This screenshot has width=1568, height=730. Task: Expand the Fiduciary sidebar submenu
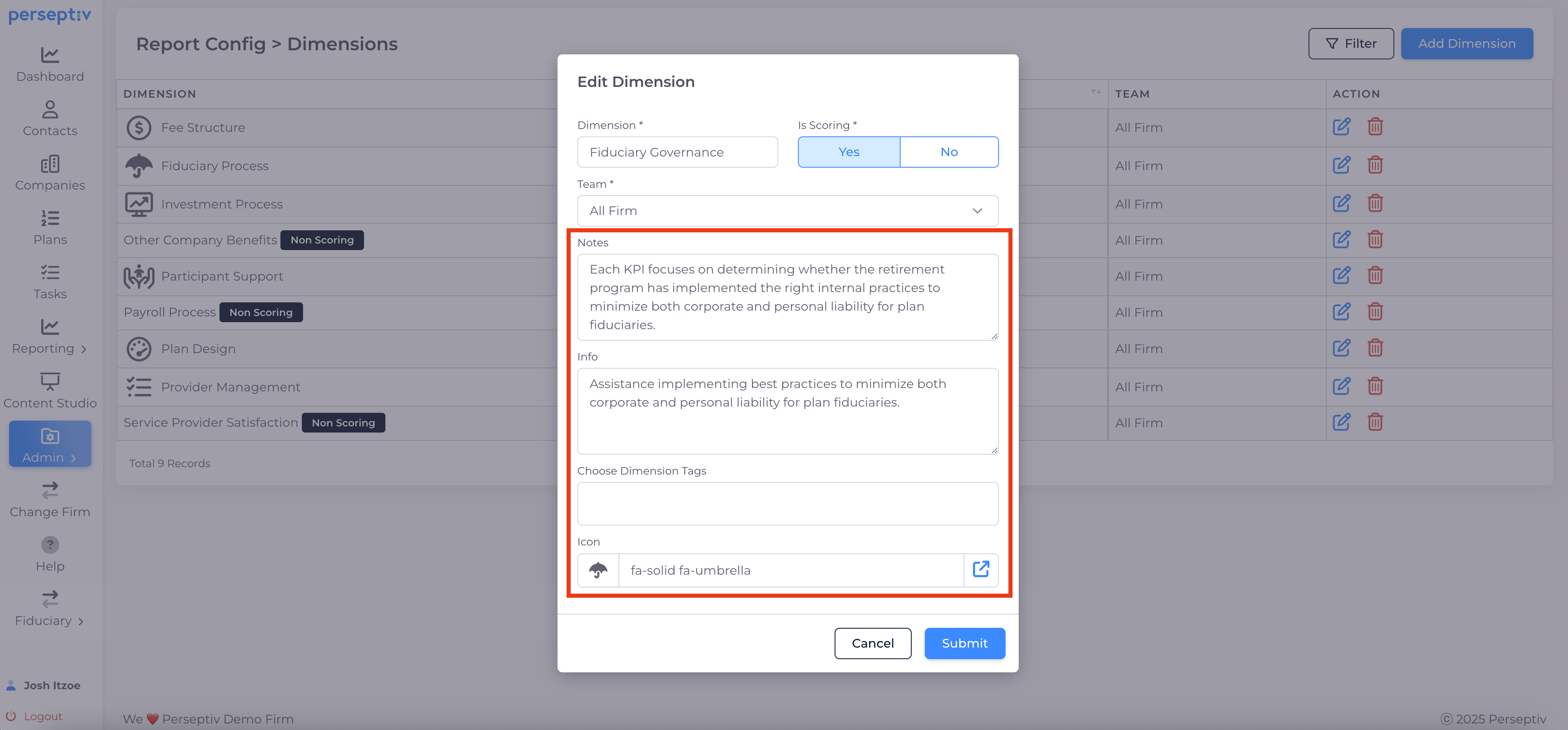[x=50, y=620]
